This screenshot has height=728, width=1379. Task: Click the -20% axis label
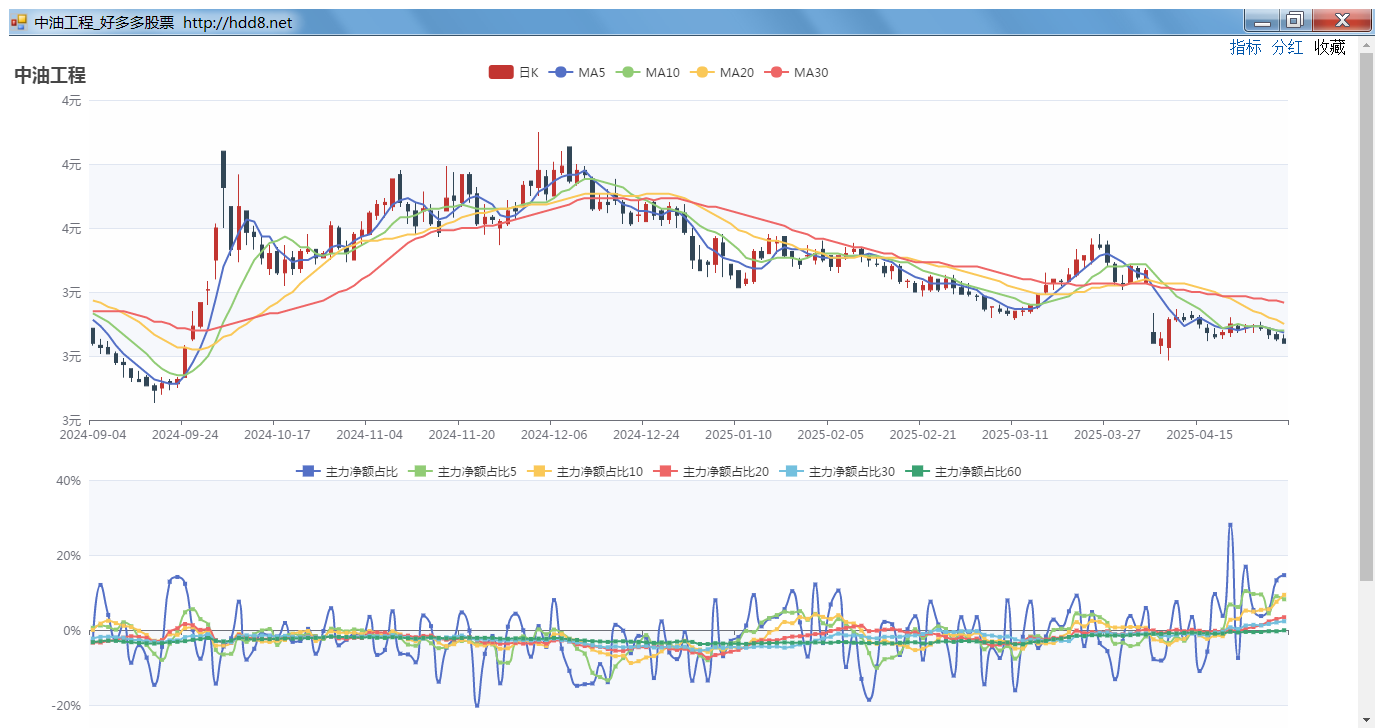coord(66,705)
